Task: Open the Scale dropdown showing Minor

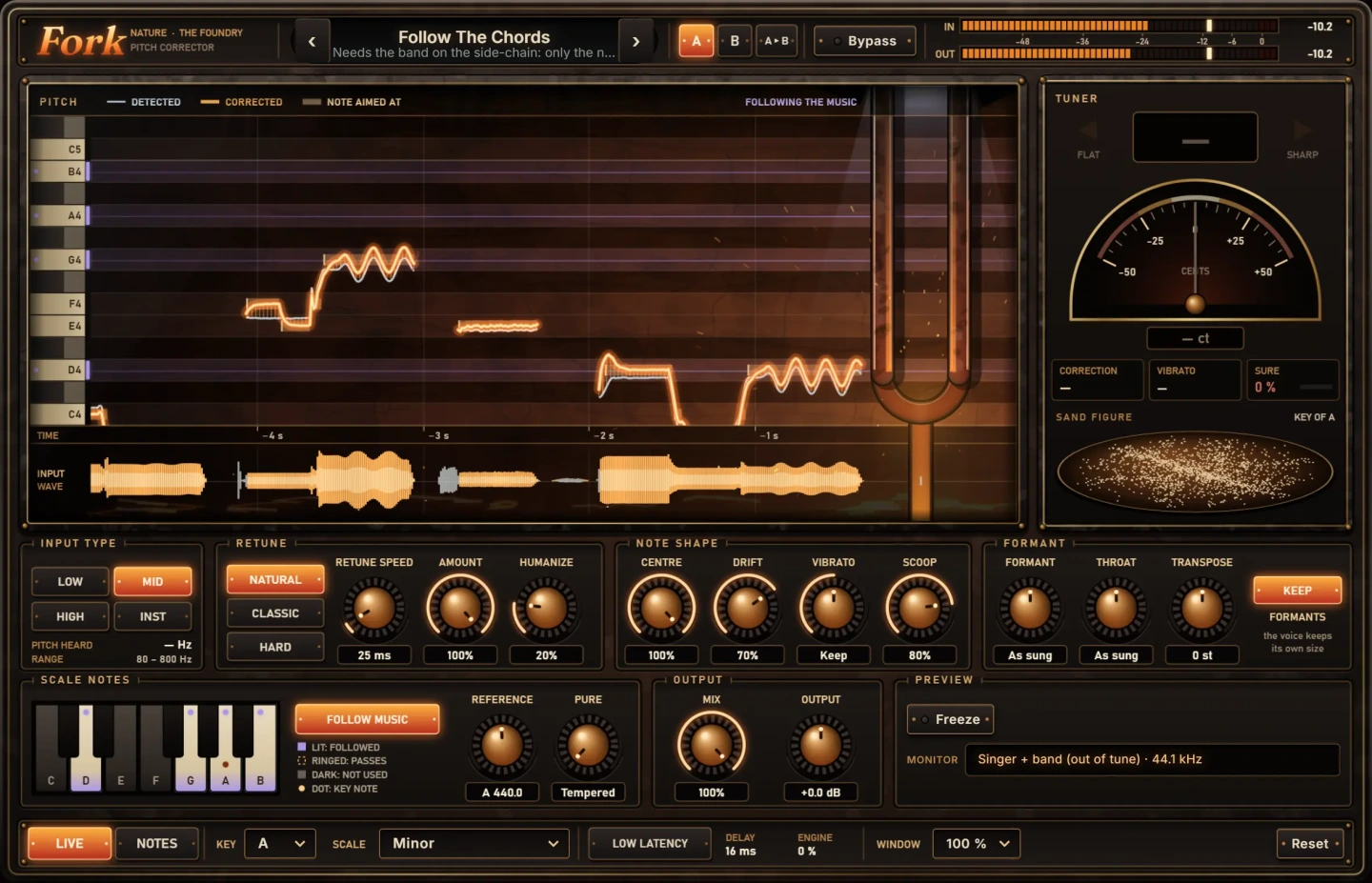Action: (474, 843)
